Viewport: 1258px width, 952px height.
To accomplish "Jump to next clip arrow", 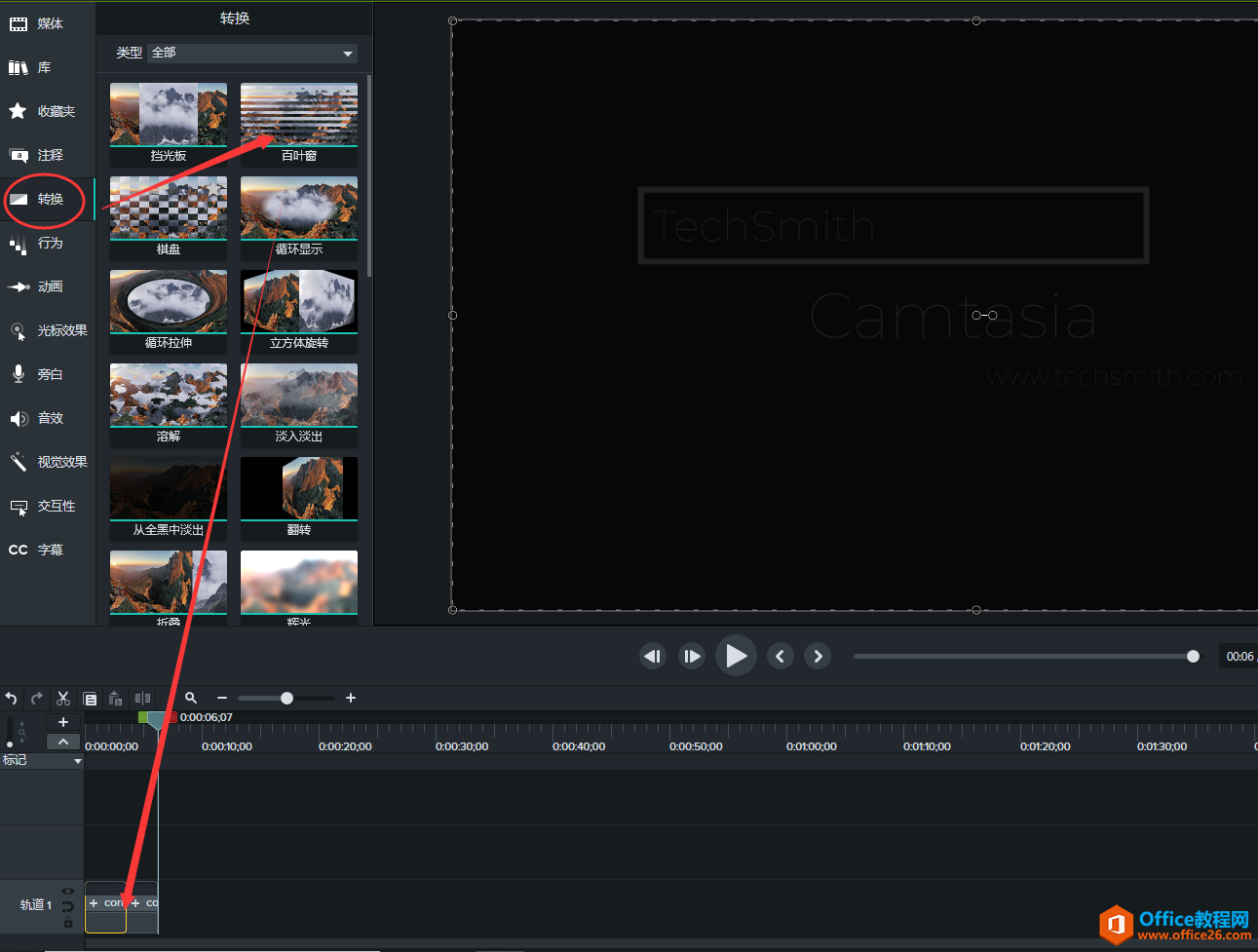I will click(818, 656).
